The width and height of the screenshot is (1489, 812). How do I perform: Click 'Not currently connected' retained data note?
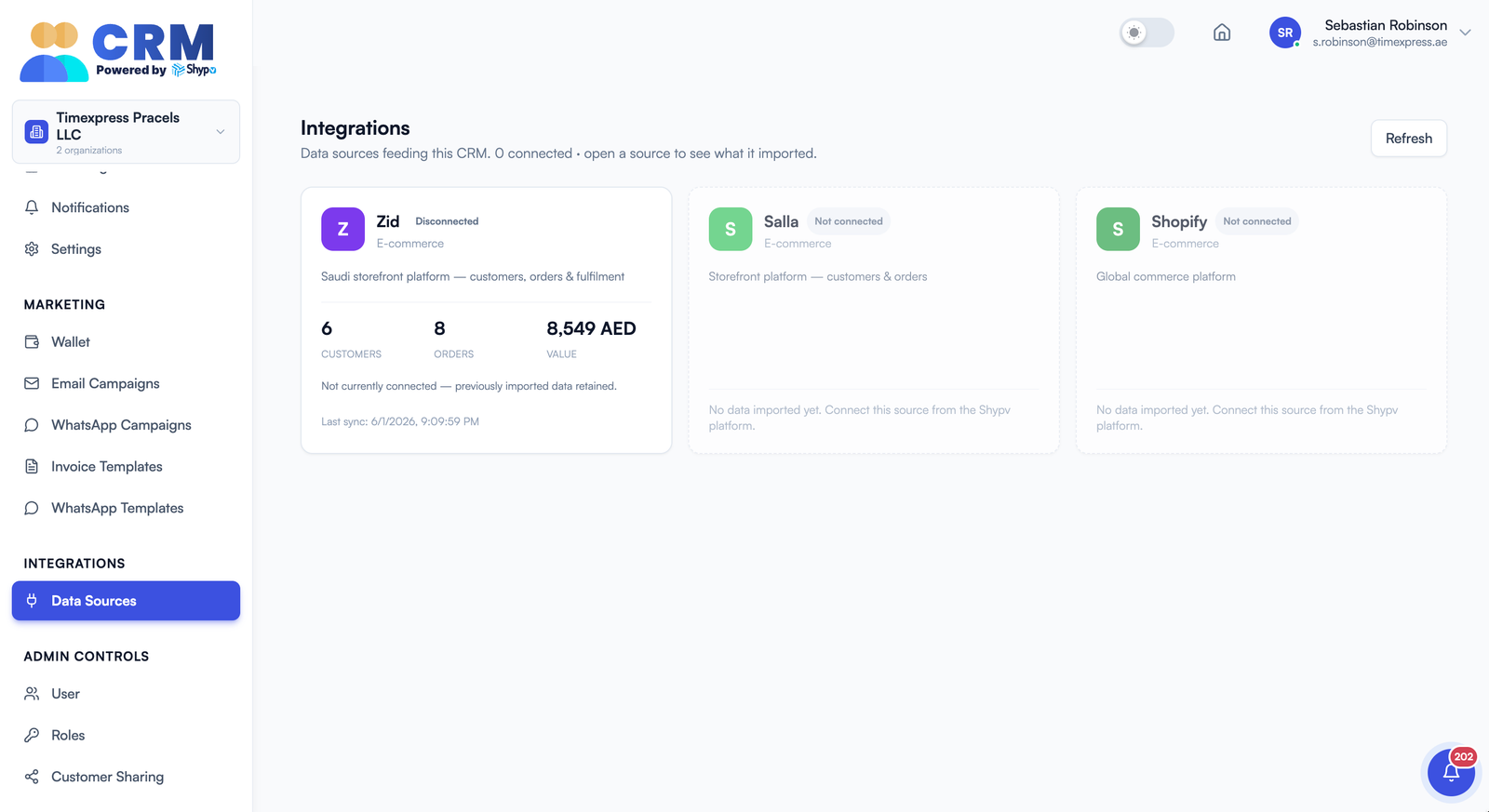(469, 386)
